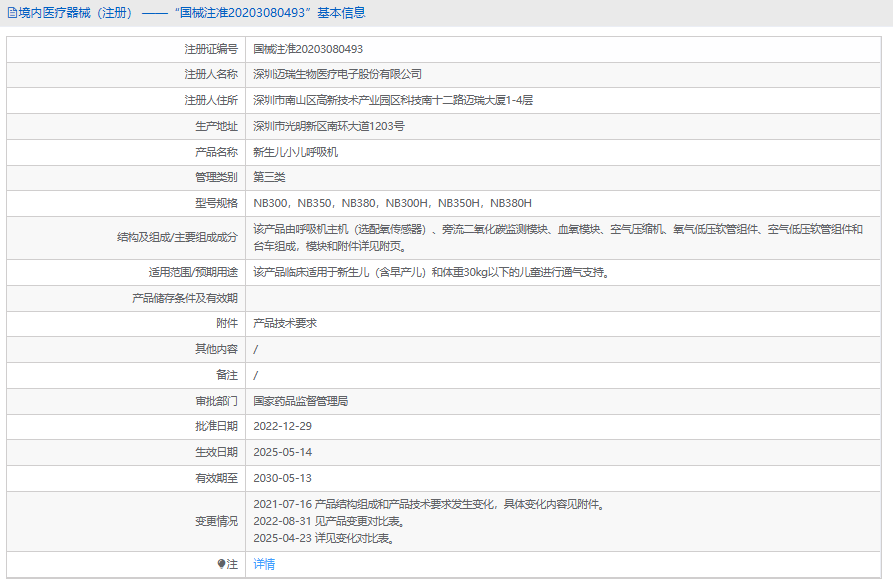This screenshot has height=581, width=893.
Task: Click the 注册证编号 row label
Action: pyautogui.click(x=211, y=49)
